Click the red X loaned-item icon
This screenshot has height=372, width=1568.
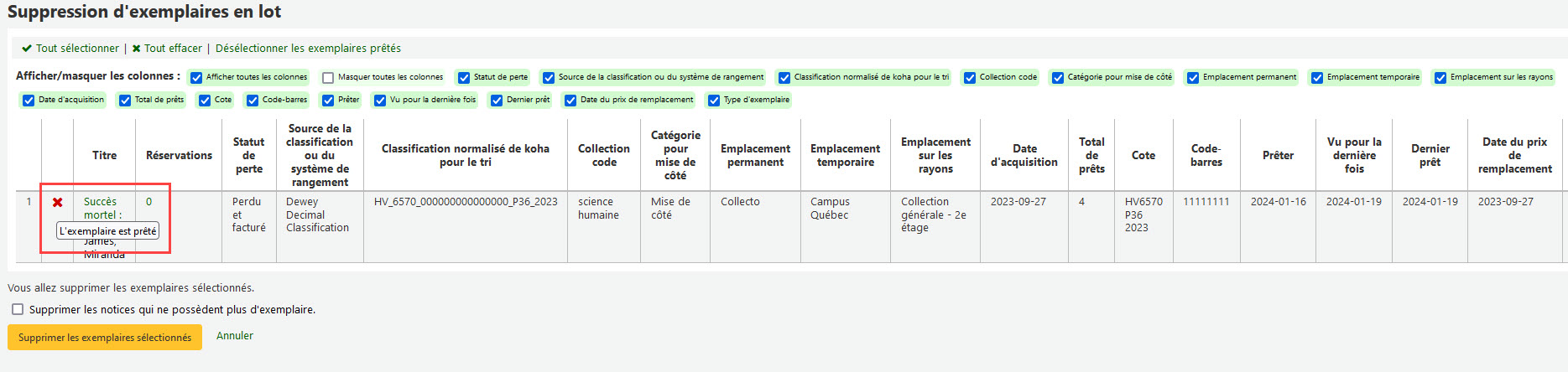[57, 203]
